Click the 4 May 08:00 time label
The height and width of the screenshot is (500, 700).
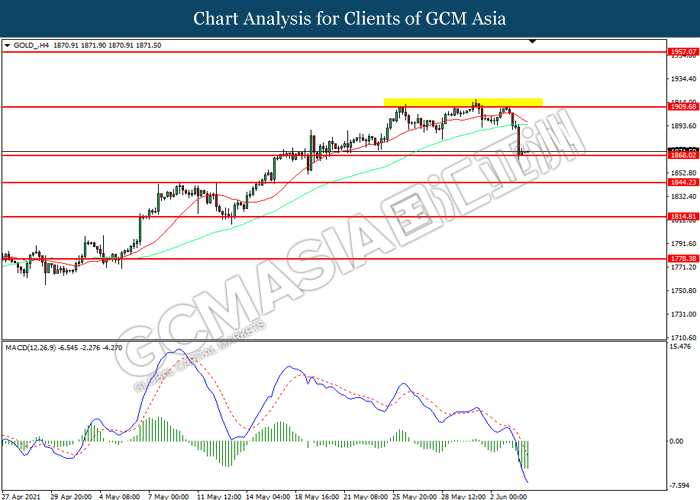tap(120, 496)
